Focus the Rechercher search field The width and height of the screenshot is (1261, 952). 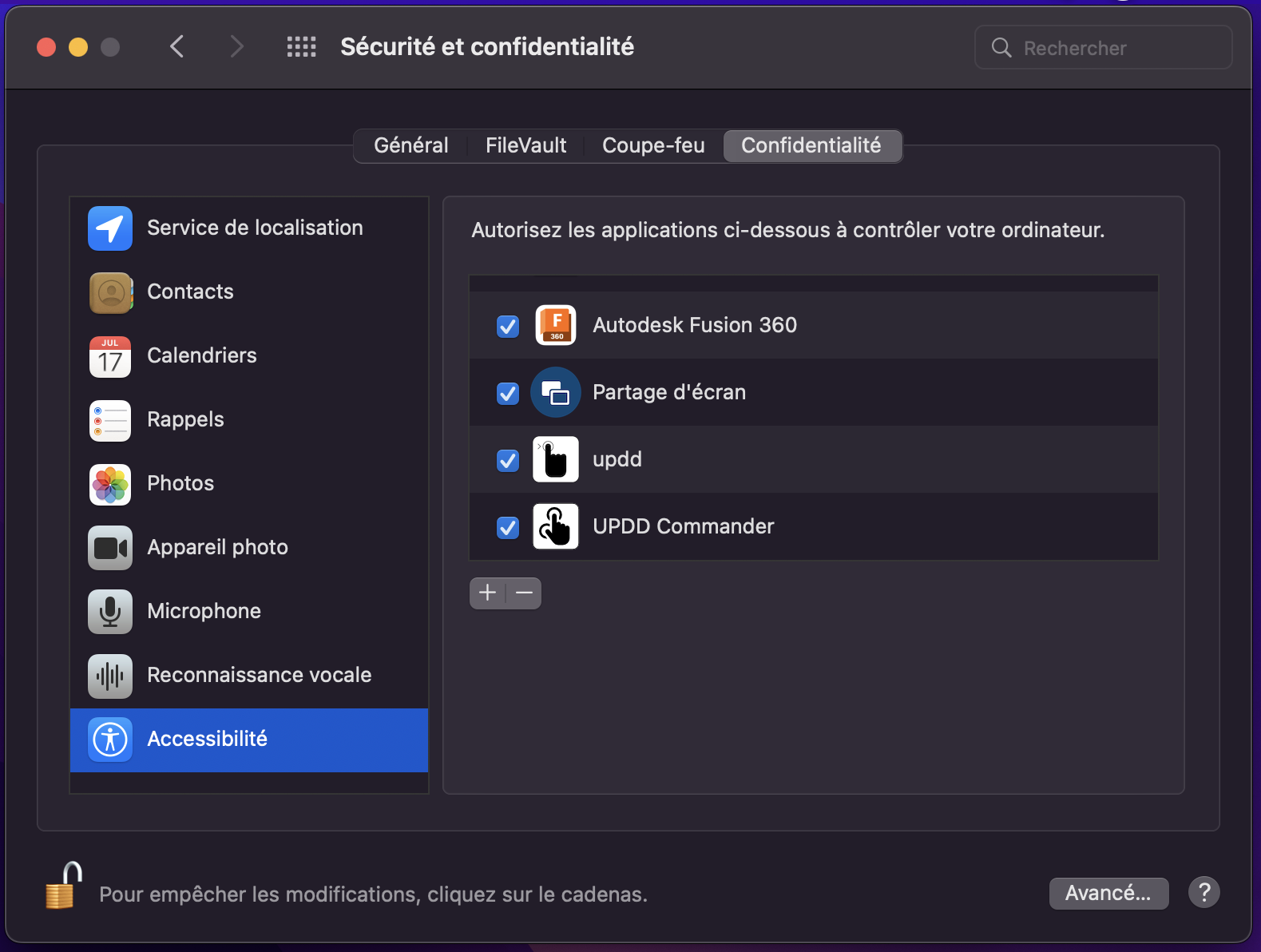(x=1104, y=48)
